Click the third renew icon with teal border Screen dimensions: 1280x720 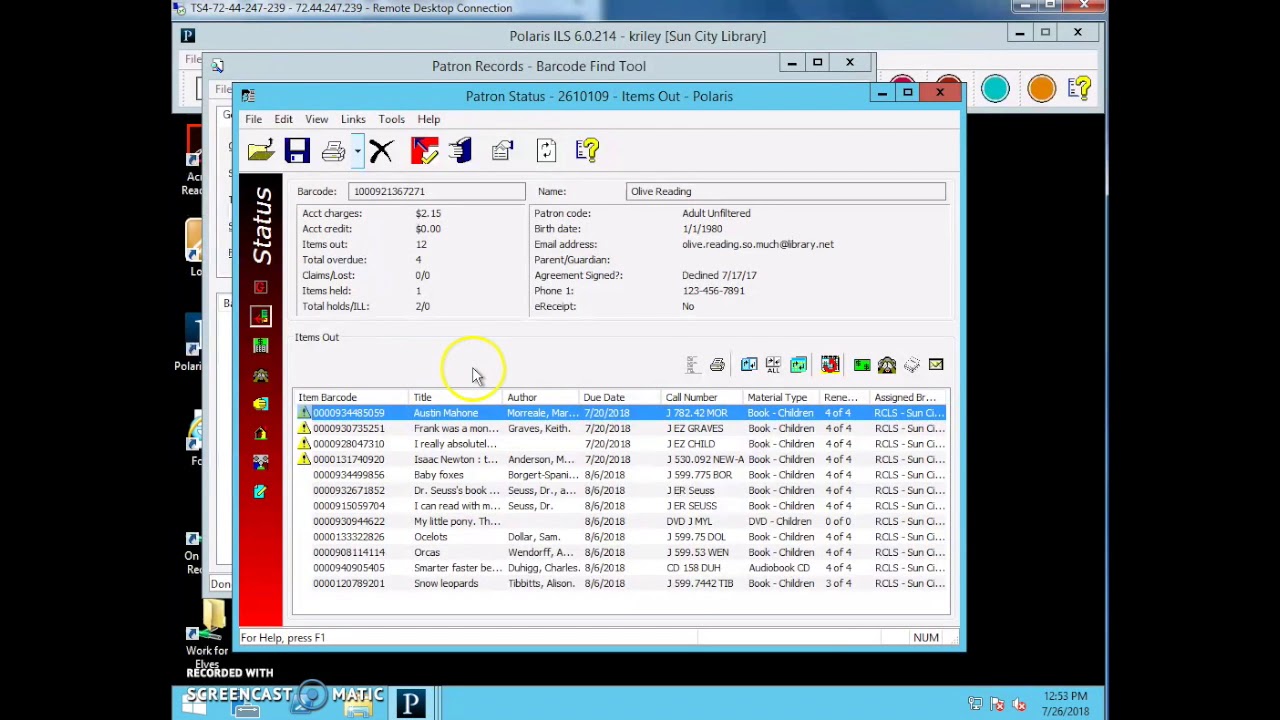coord(798,365)
